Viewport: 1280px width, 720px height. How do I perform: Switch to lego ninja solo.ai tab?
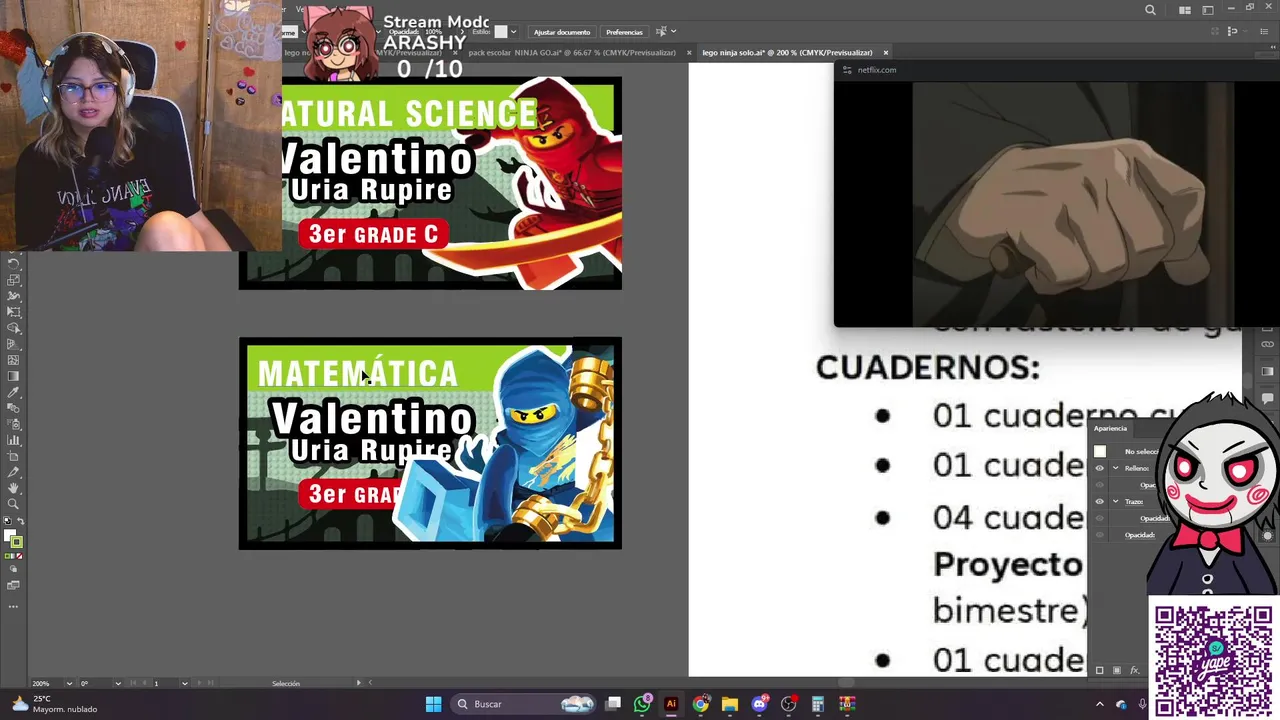tap(787, 52)
